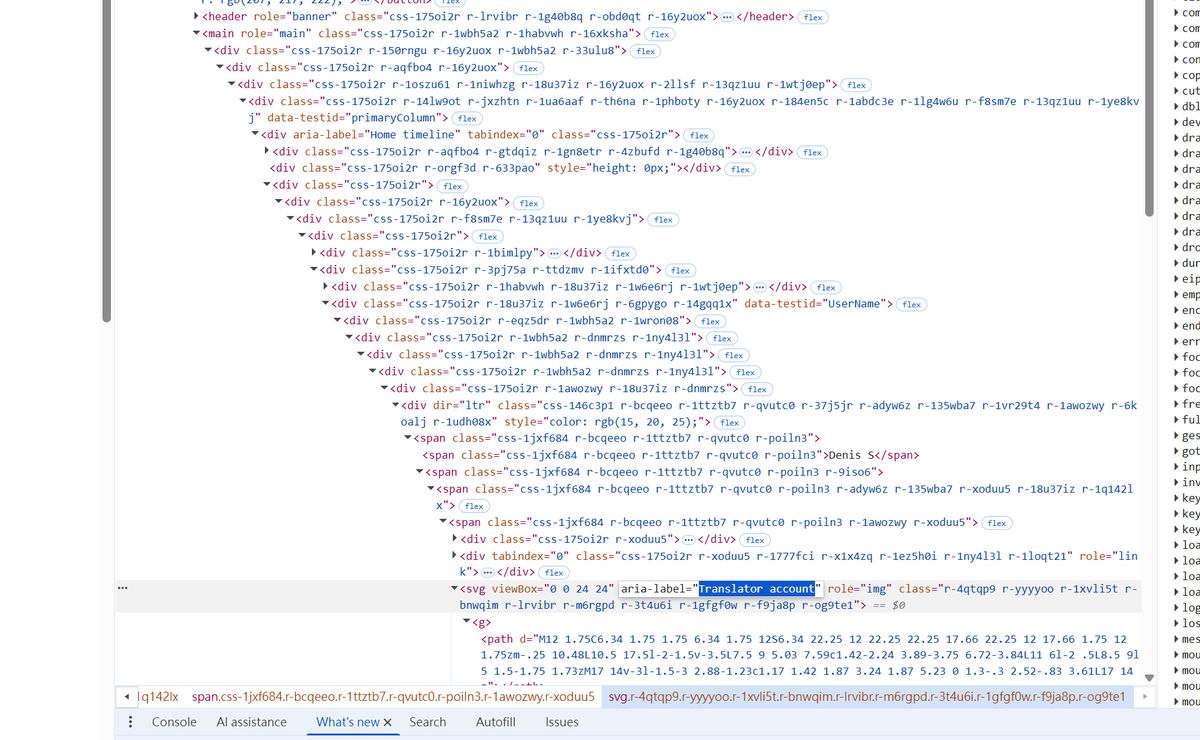Toggle flex badge on the r-1oszu61 div row
1200x740 pixels.
coord(857,85)
